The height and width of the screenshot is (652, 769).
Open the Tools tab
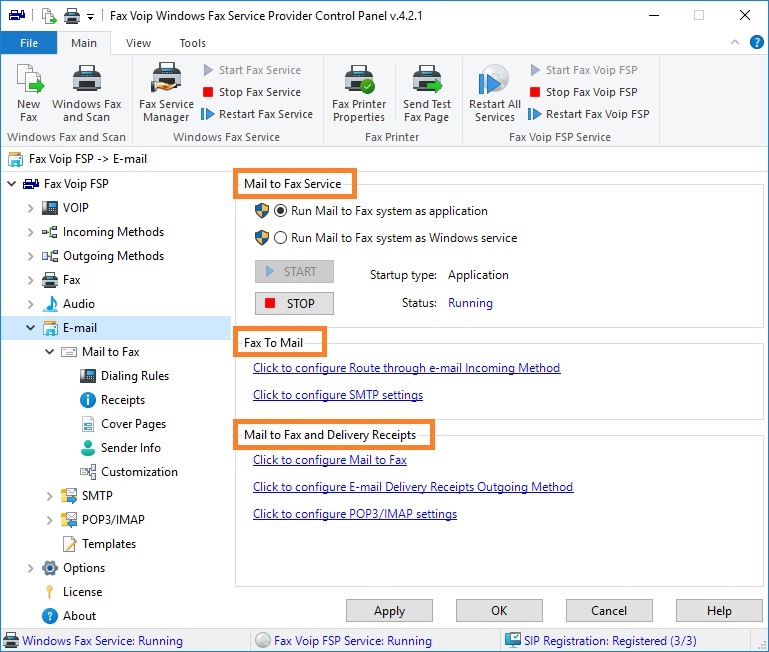tap(192, 43)
